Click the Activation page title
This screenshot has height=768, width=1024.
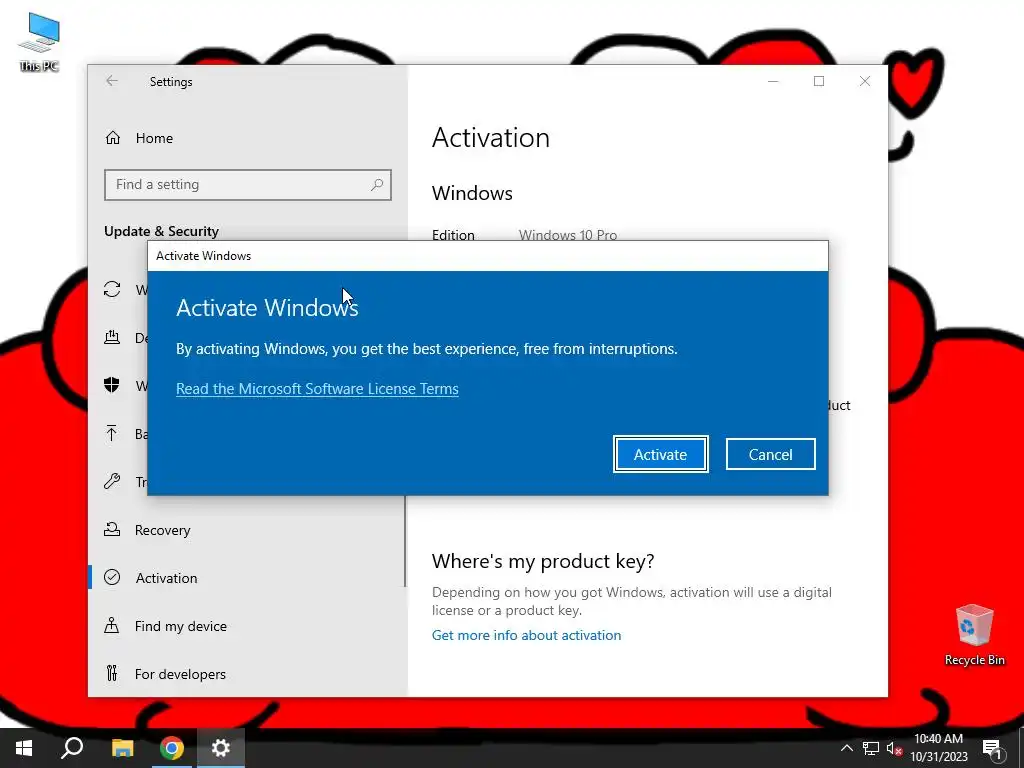click(490, 138)
